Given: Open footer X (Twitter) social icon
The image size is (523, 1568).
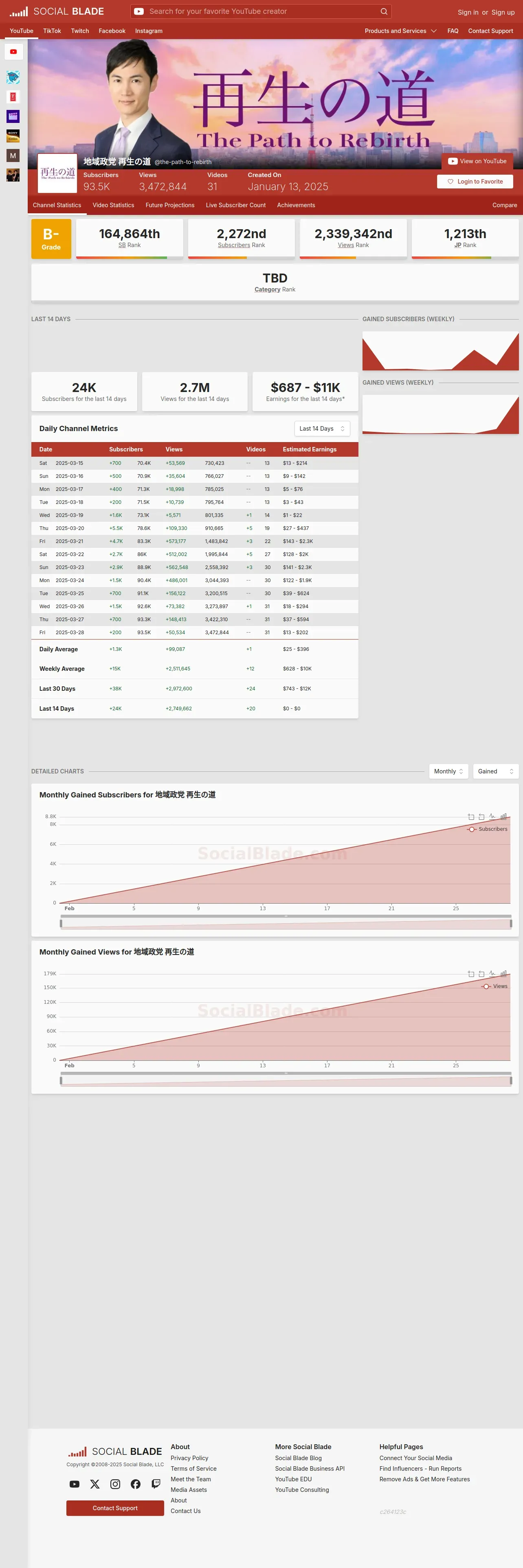Looking at the screenshot, I should click(95, 1484).
